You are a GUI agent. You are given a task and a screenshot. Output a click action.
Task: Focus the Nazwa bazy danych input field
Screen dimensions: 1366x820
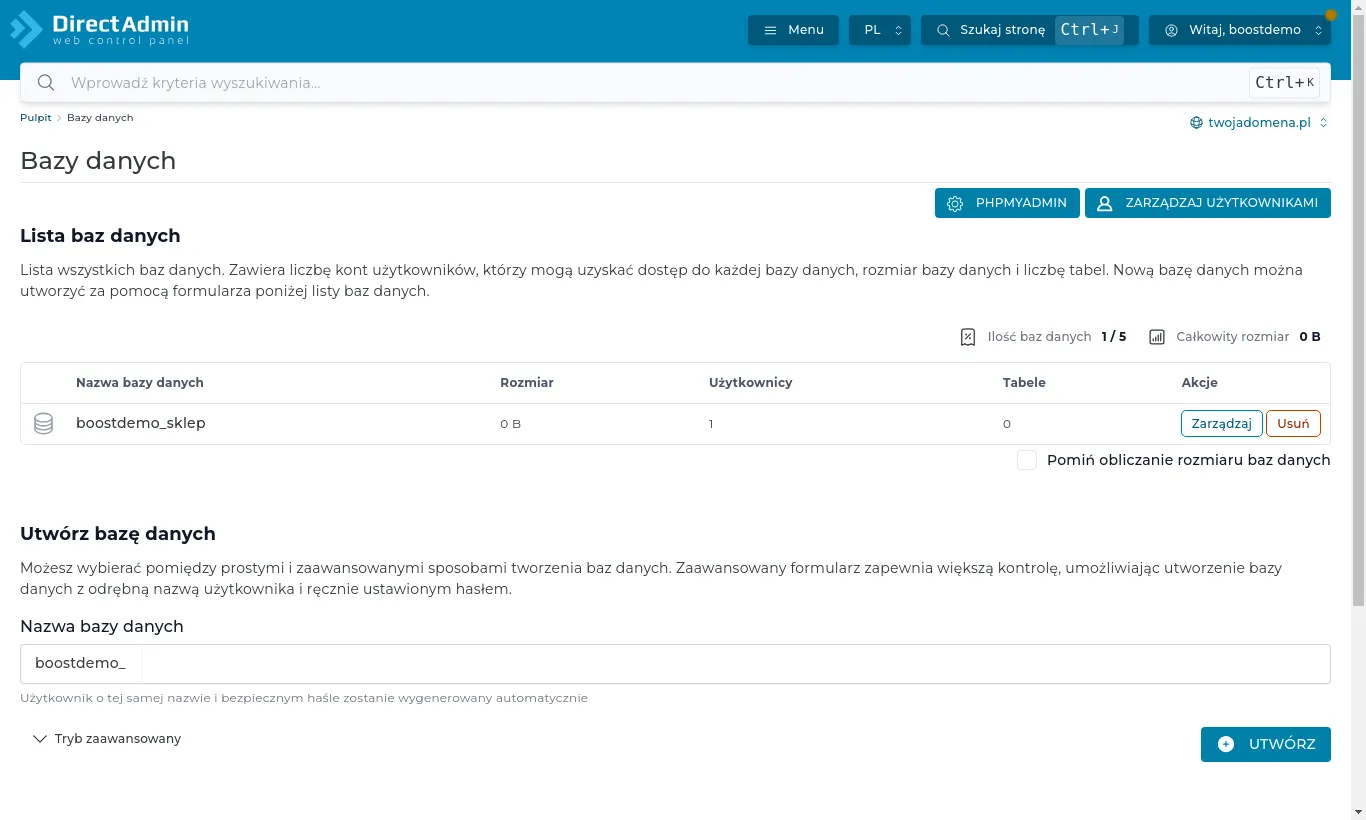[735, 664]
